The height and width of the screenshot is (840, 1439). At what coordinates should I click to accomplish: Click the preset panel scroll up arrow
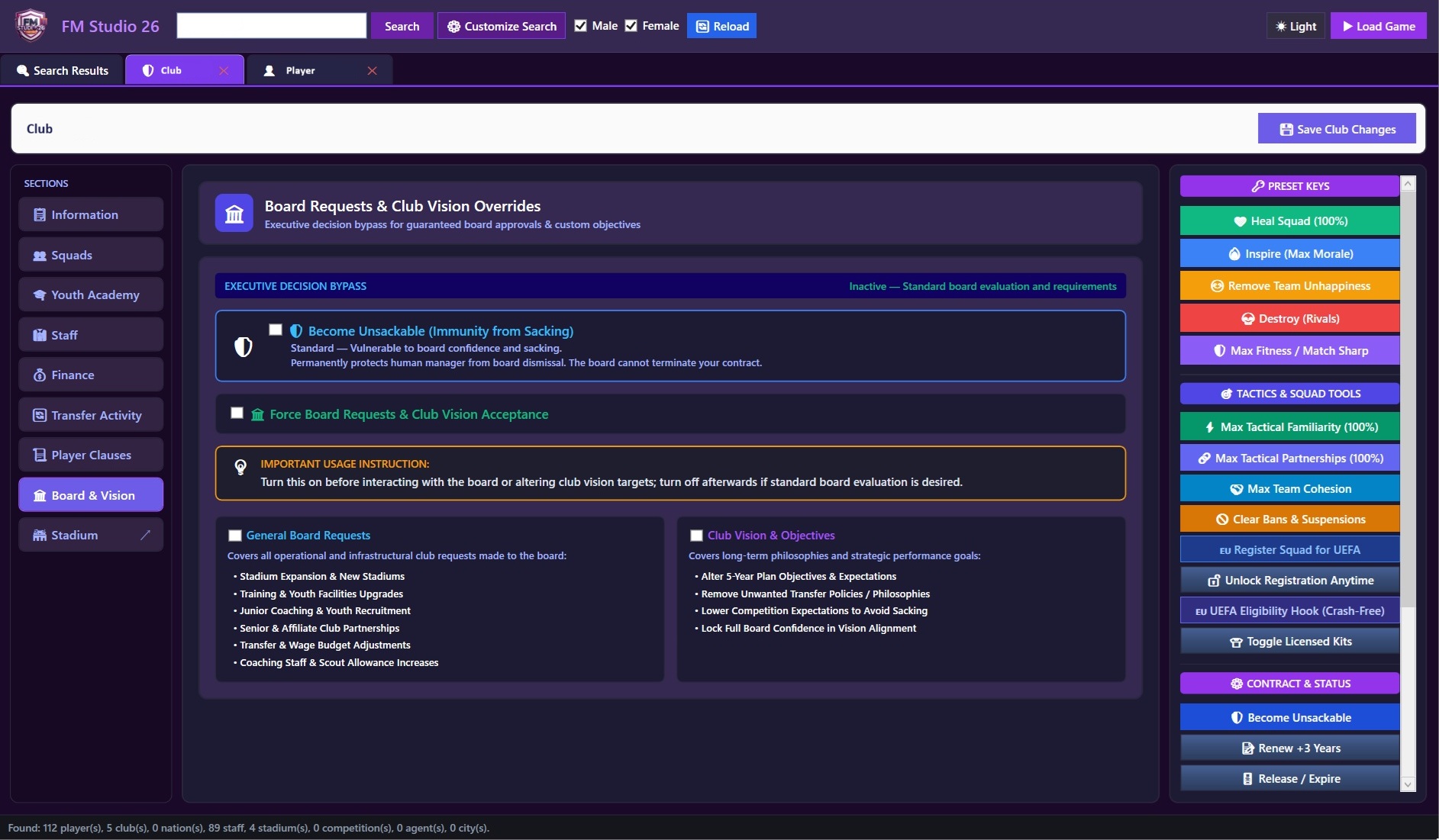pos(1408,183)
